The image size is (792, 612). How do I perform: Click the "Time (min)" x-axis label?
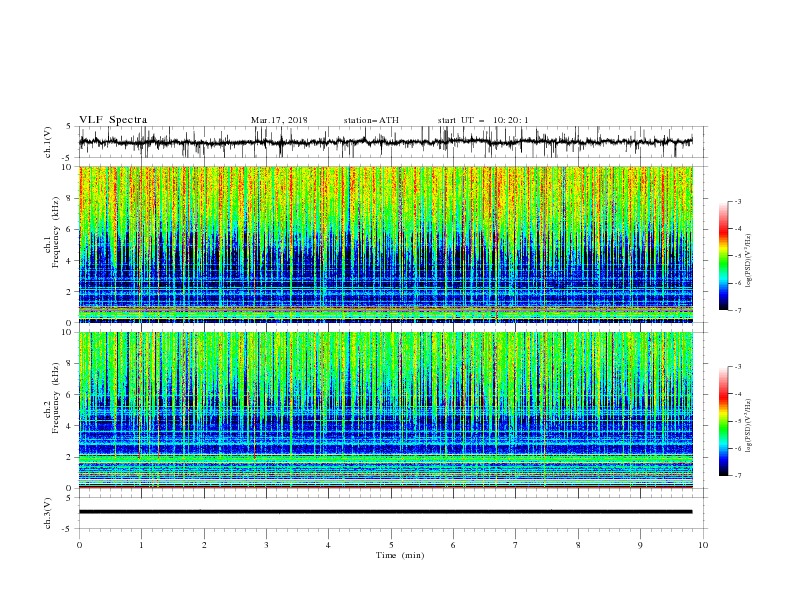(x=400, y=555)
